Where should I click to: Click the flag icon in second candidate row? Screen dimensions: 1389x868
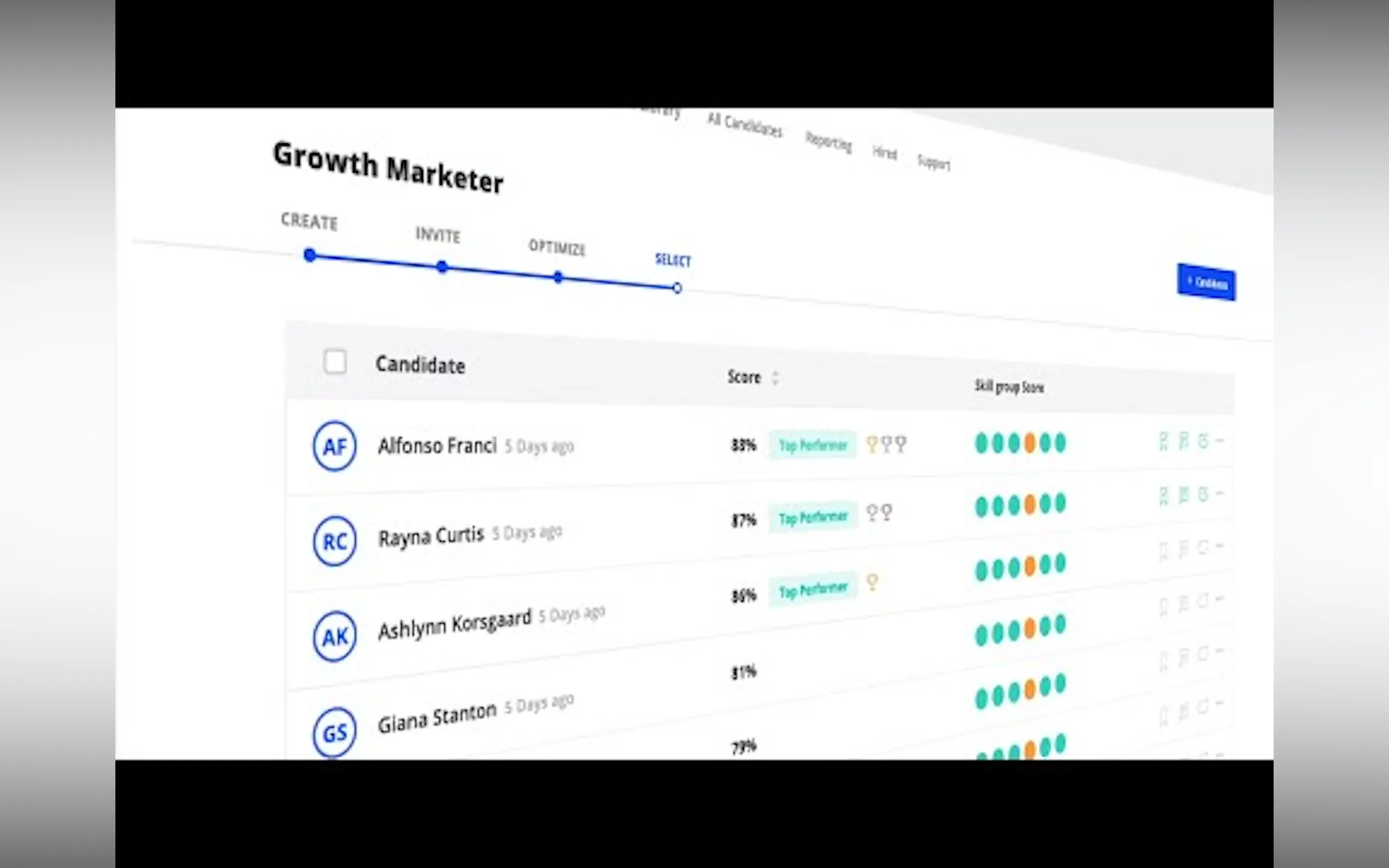(x=1183, y=494)
